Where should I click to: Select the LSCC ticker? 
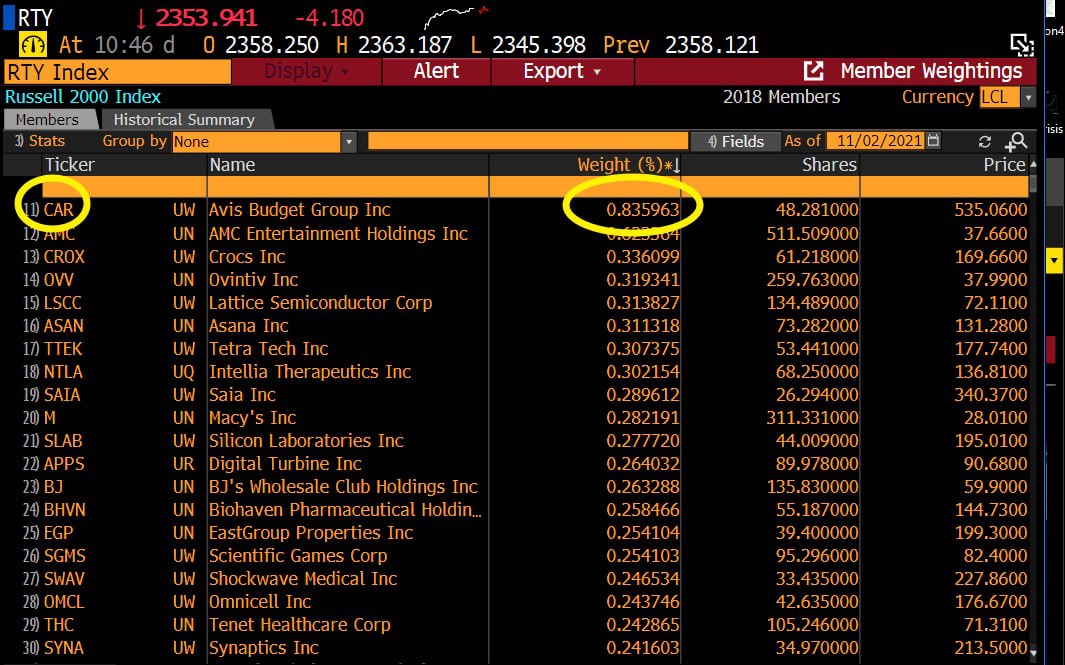click(62, 303)
